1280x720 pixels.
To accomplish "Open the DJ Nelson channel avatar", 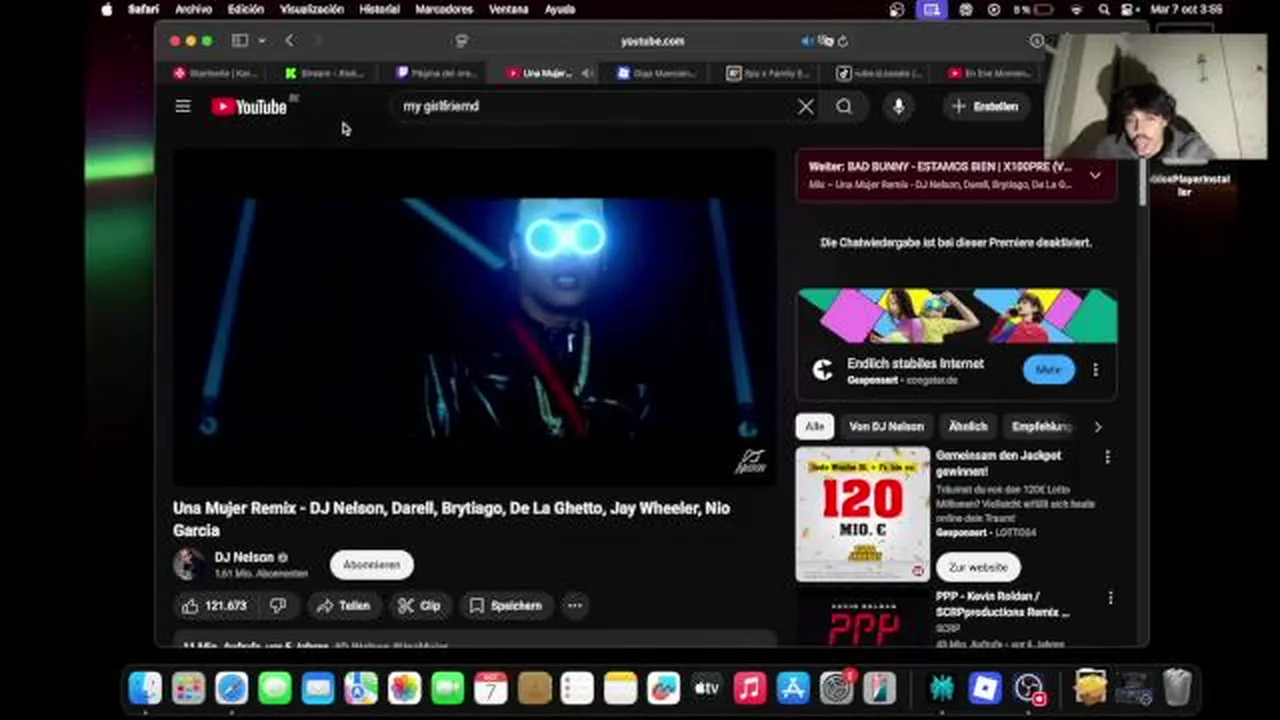I will (x=188, y=565).
